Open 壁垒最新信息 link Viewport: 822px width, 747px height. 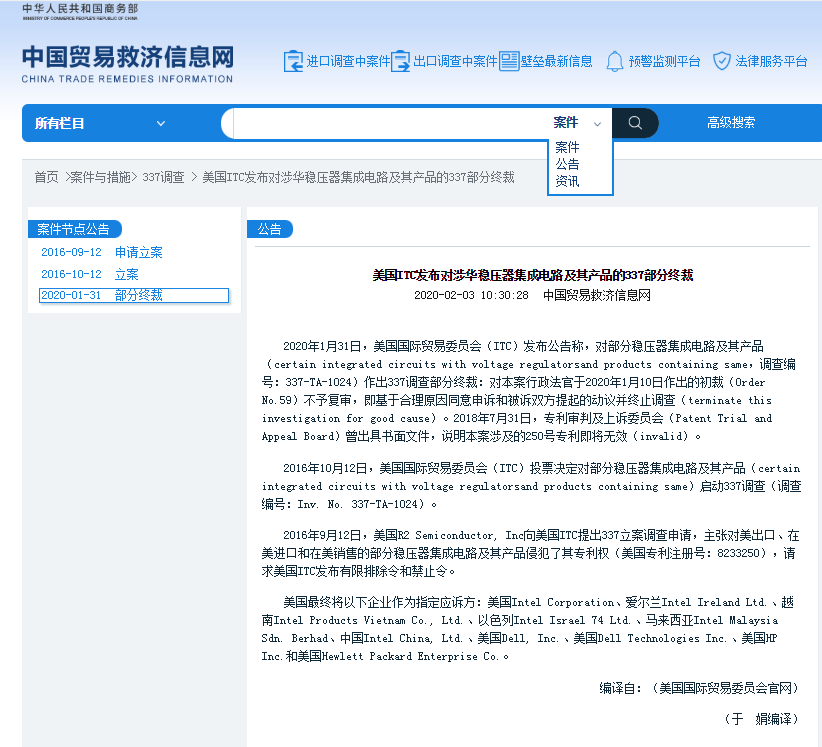556,61
